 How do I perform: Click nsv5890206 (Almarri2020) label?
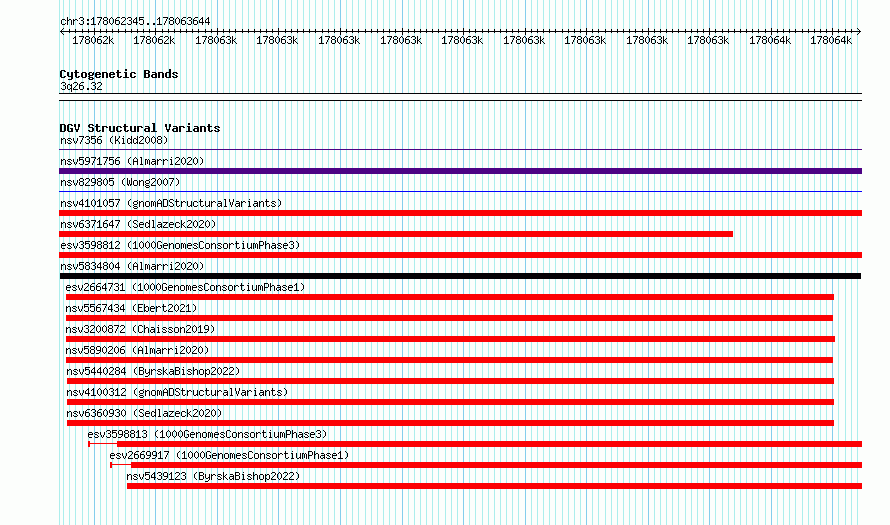(137, 350)
